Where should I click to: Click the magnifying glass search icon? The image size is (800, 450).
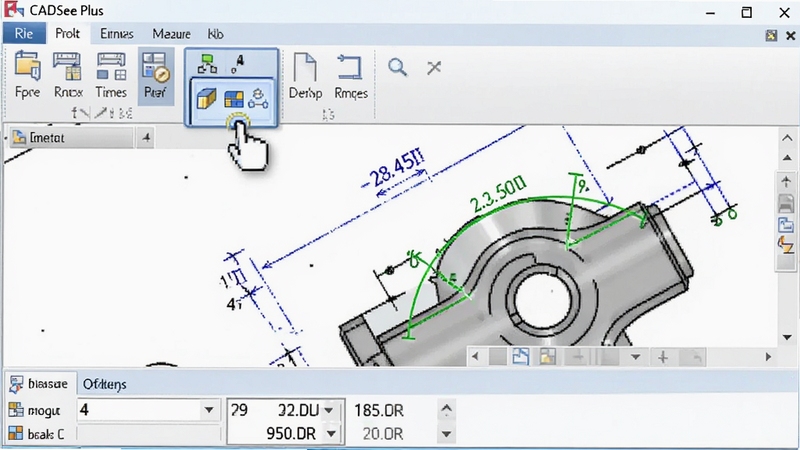point(397,67)
